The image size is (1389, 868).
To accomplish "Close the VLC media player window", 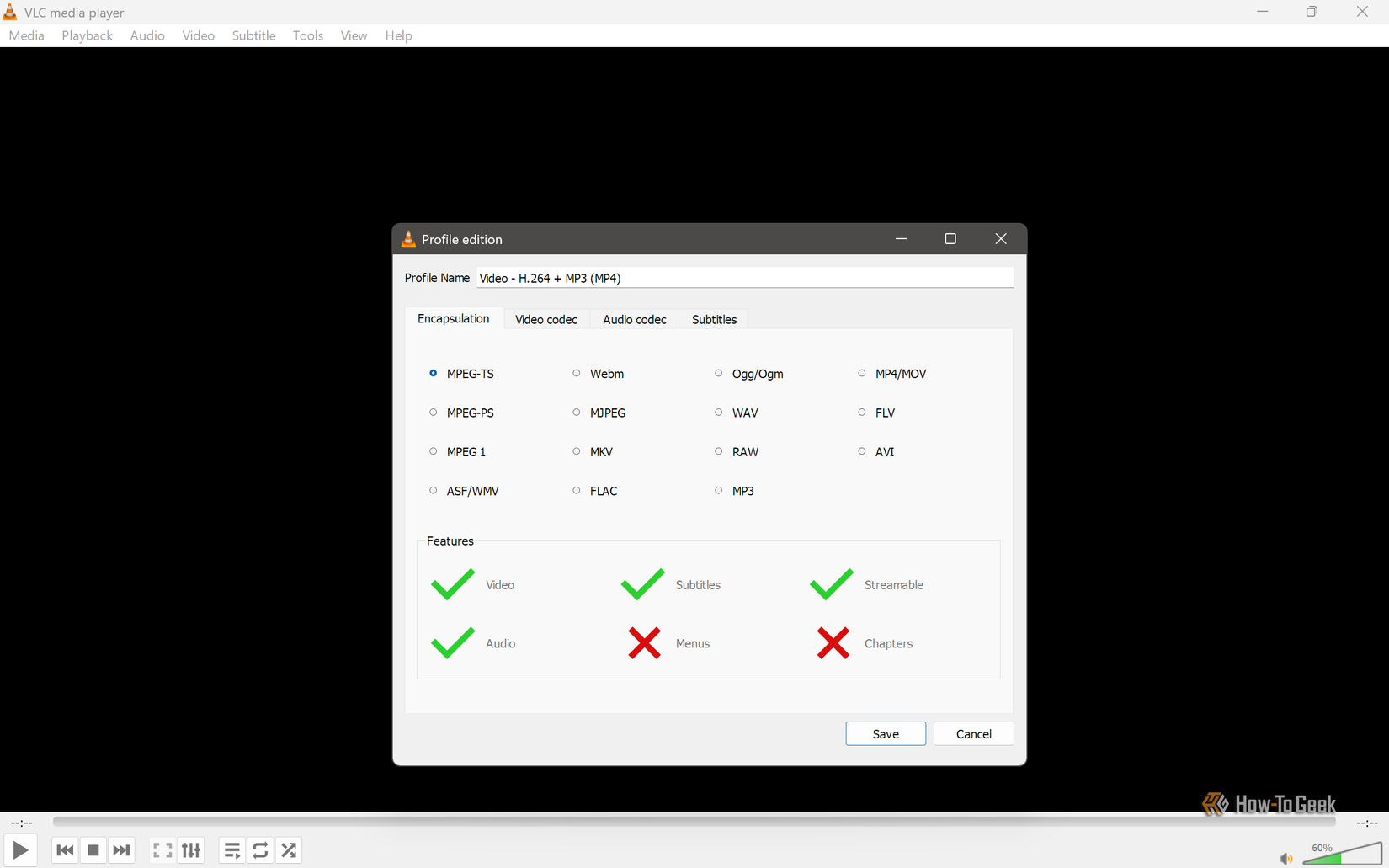I will [1362, 12].
